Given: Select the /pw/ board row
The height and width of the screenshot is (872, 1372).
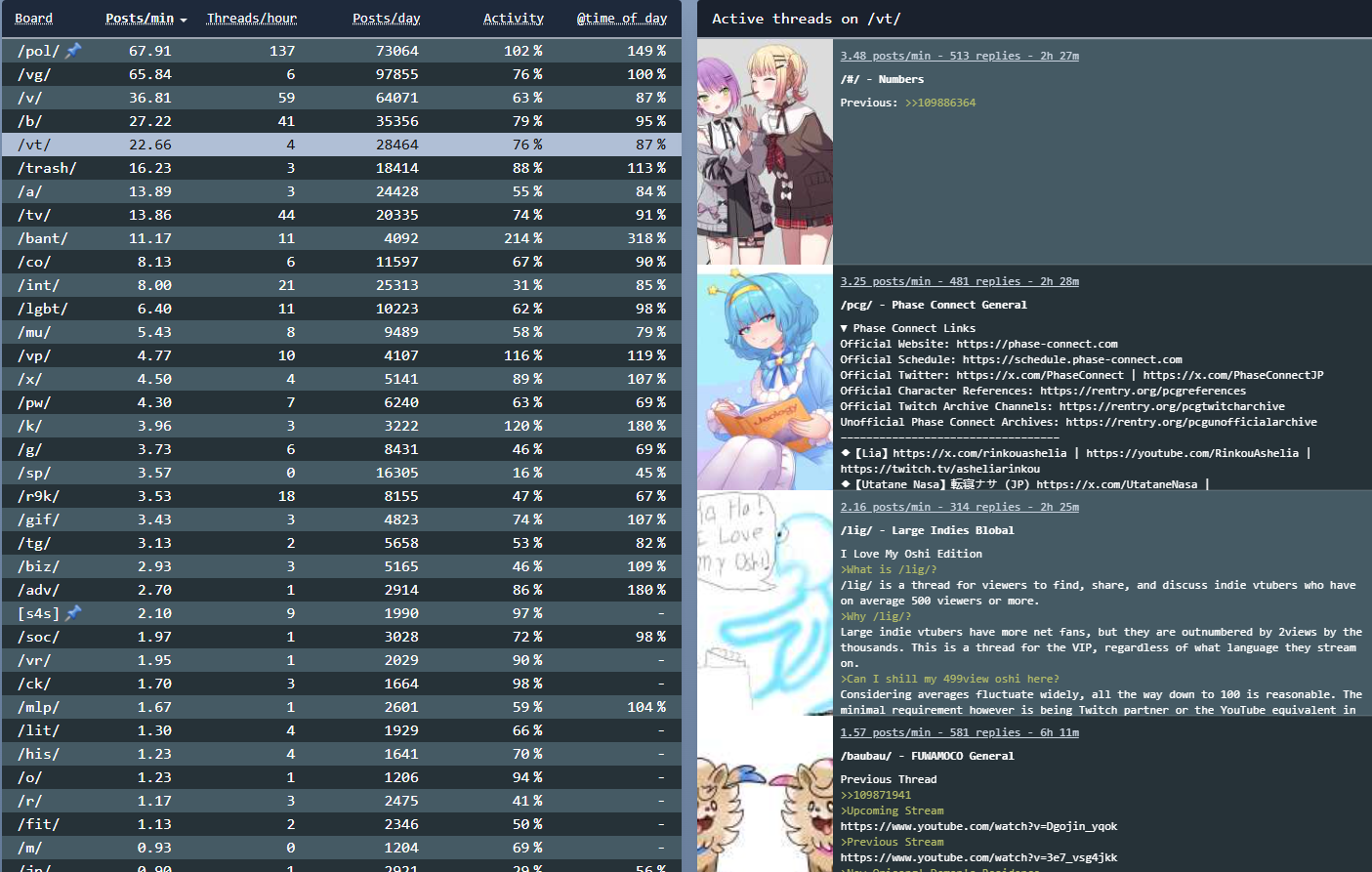Looking at the screenshot, I should pos(342,402).
